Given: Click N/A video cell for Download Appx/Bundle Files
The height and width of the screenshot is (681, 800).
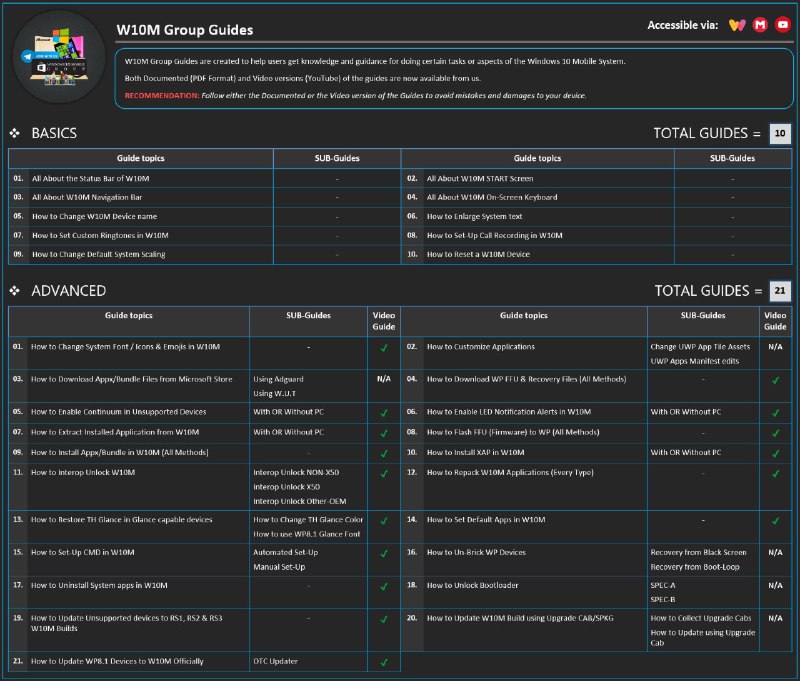Looking at the screenshot, I should [x=384, y=380].
